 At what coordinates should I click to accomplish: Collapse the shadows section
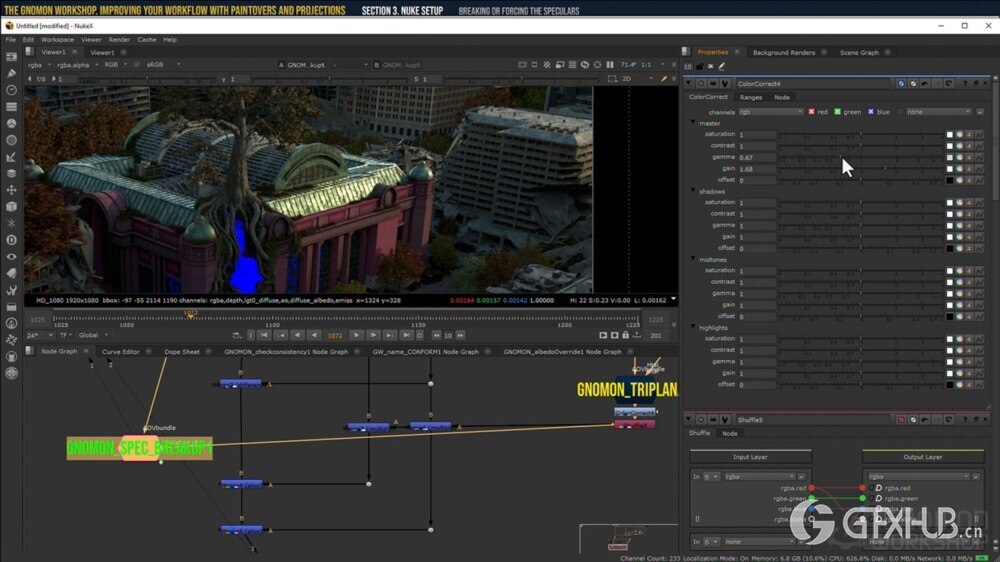pyautogui.click(x=693, y=191)
